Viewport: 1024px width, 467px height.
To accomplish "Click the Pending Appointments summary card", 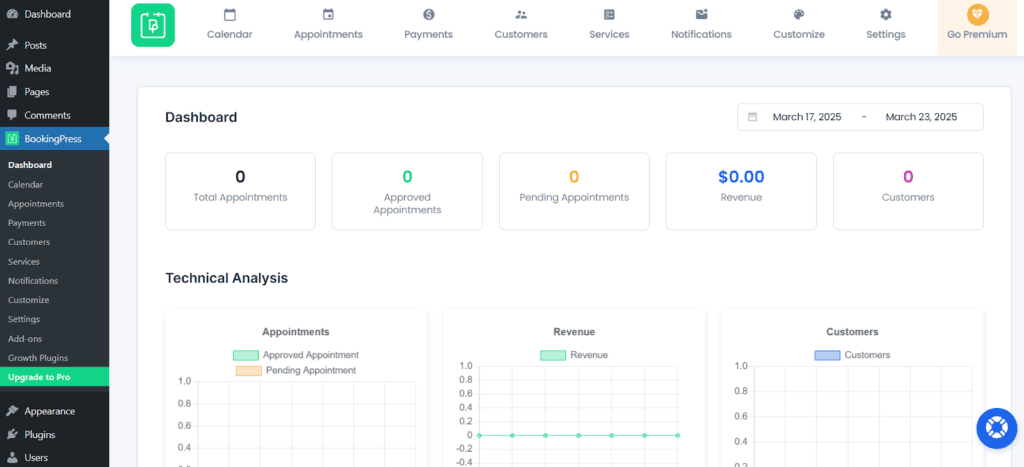I will (574, 191).
